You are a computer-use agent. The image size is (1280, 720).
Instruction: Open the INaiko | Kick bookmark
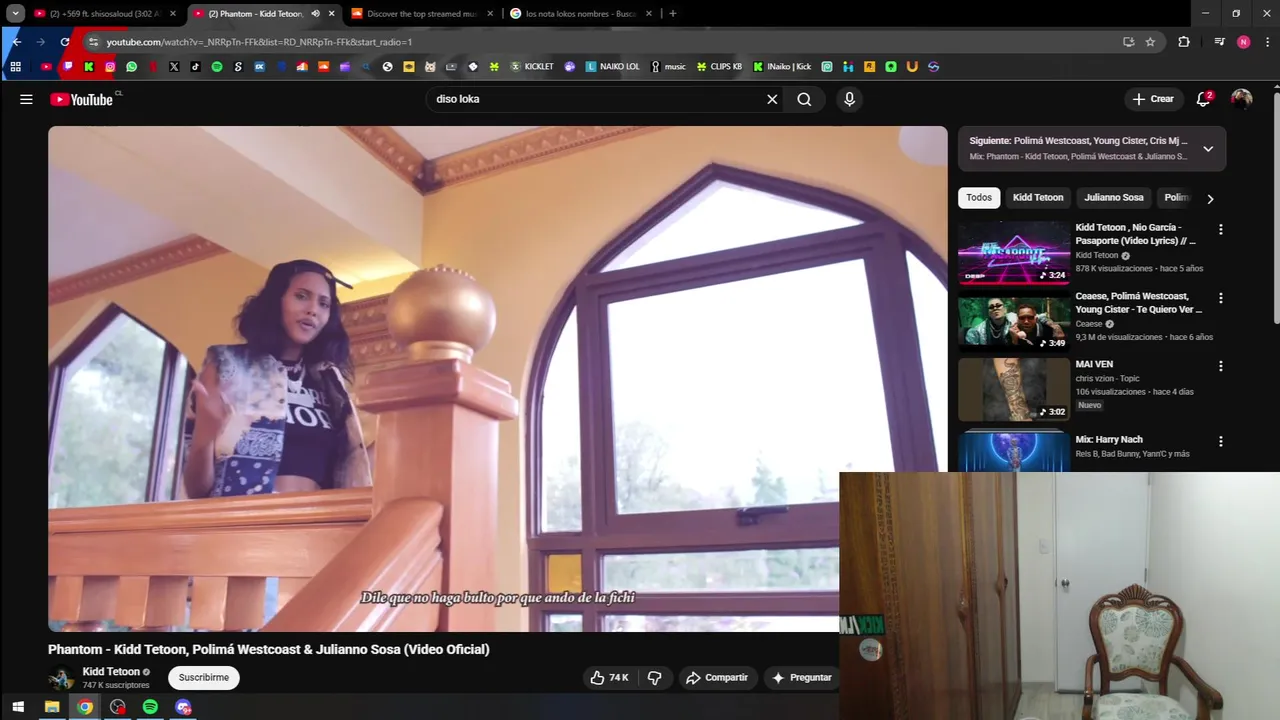pos(782,67)
